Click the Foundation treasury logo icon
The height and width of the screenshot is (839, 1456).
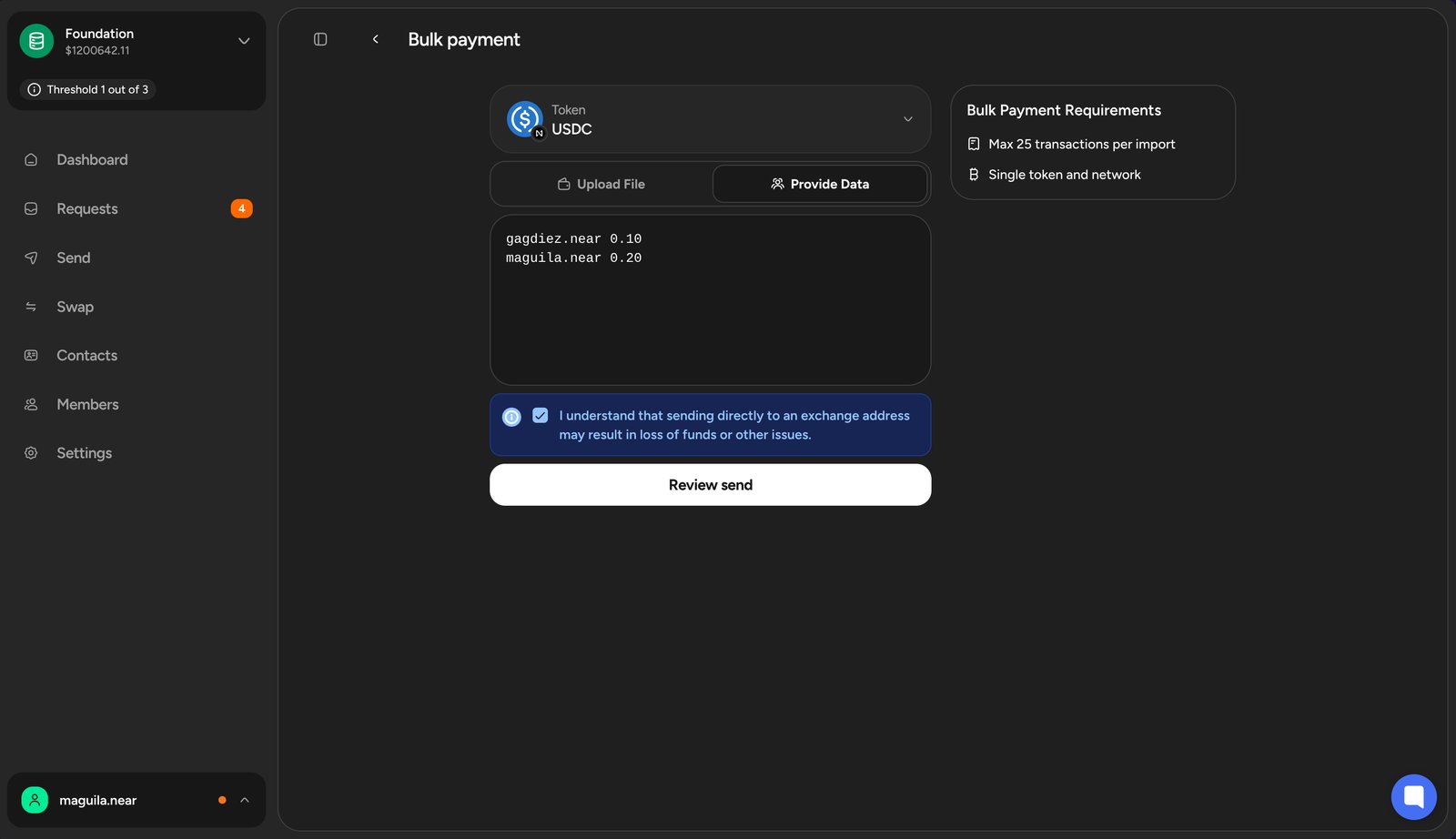(x=36, y=41)
